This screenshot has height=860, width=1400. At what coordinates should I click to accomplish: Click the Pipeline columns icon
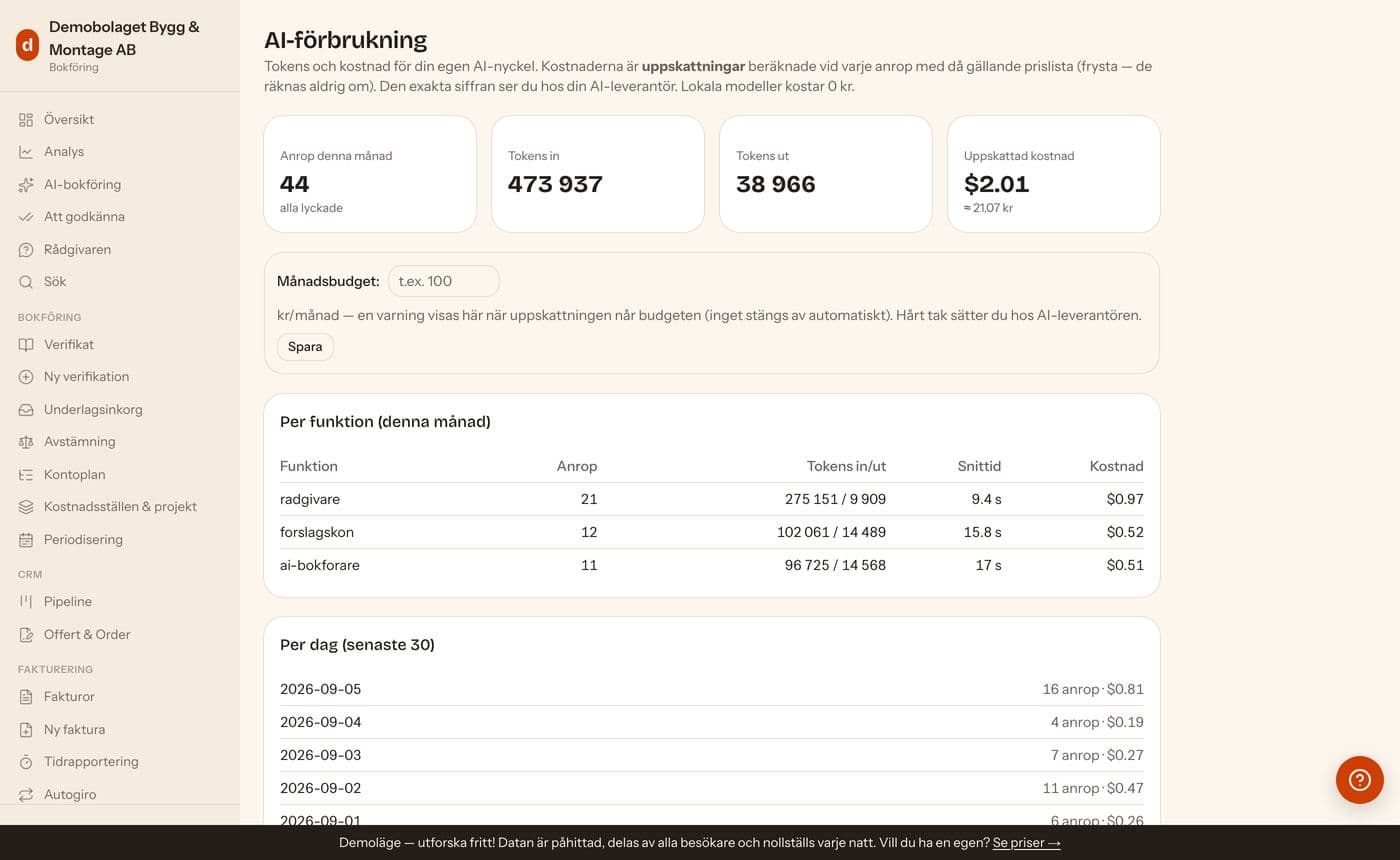tap(26, 602)
